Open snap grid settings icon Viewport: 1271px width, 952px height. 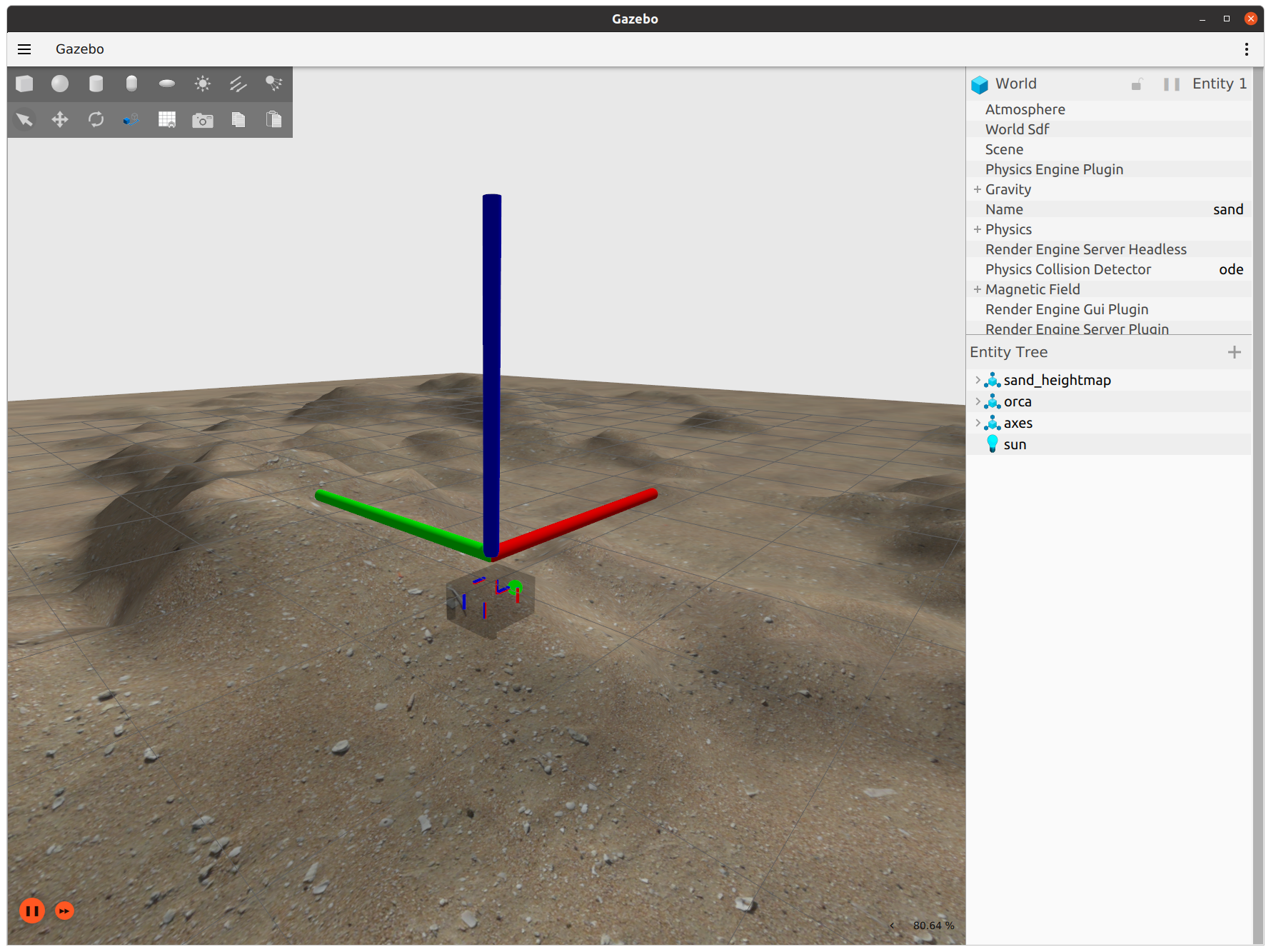[x=167, y=119]
